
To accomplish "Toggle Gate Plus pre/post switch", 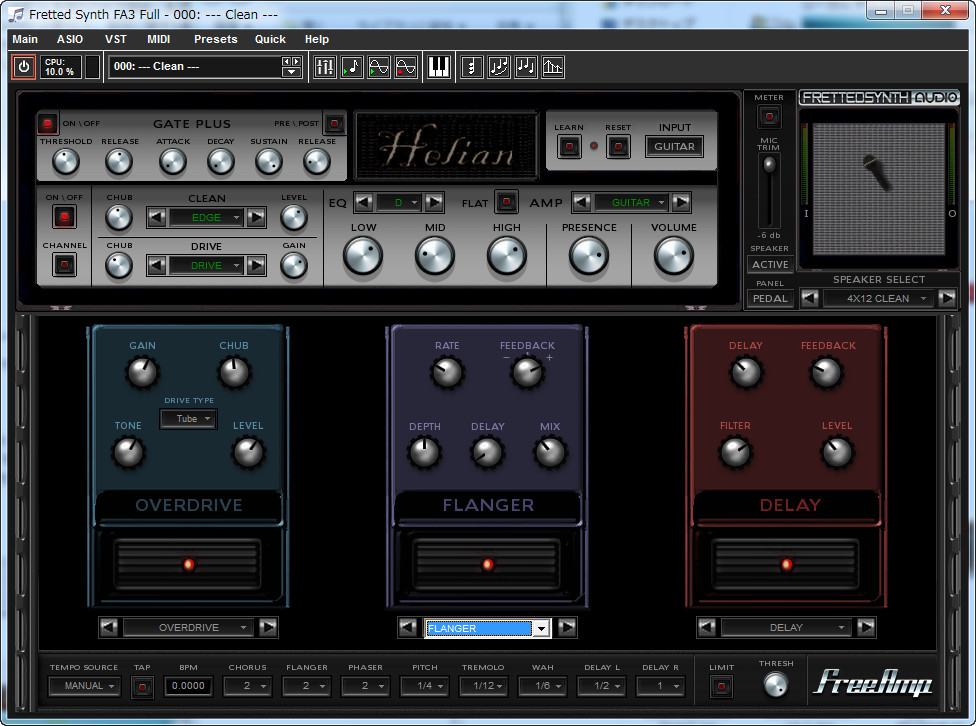I will tap(334, 123).
